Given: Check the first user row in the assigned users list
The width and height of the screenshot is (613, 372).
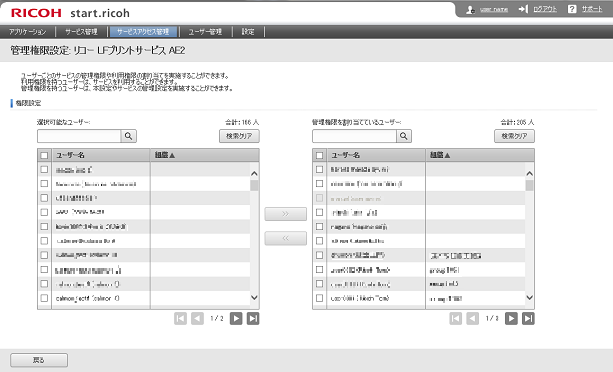Looking at the screenshot, I should point(319,170).
